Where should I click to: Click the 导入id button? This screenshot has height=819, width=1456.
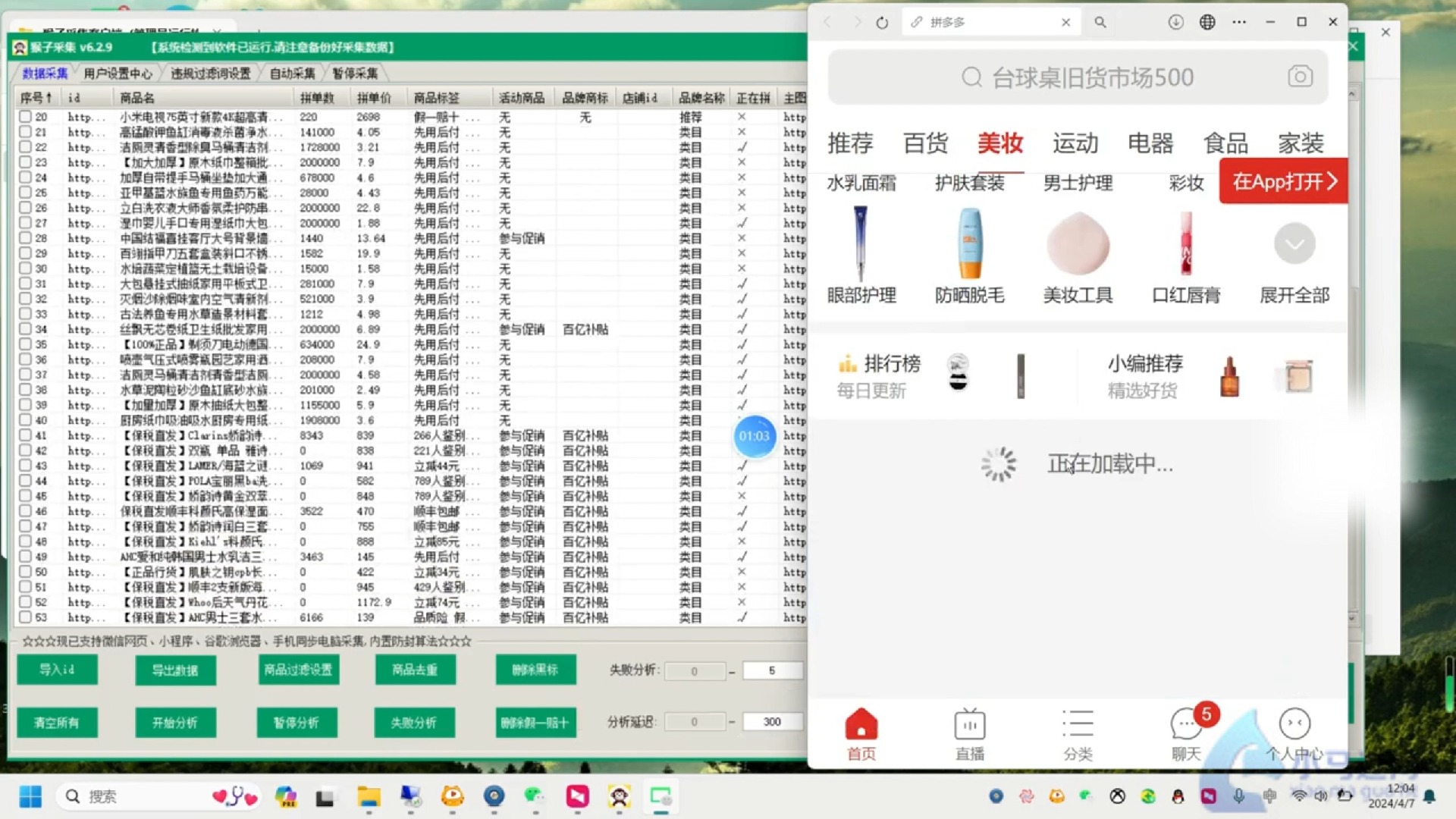tap(57, 670)
